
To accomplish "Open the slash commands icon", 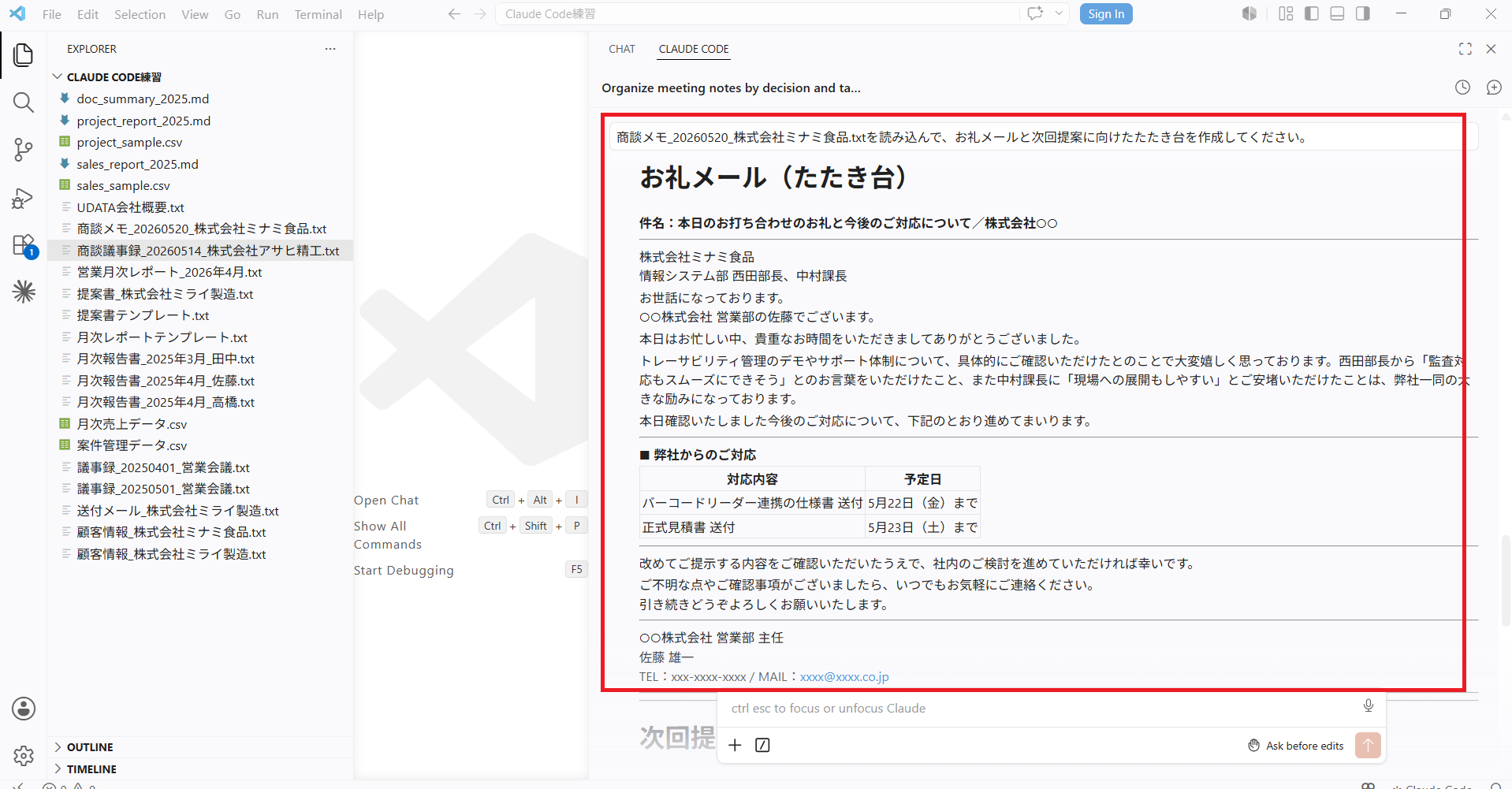I will pyautogui.click(x=762, y=745).
